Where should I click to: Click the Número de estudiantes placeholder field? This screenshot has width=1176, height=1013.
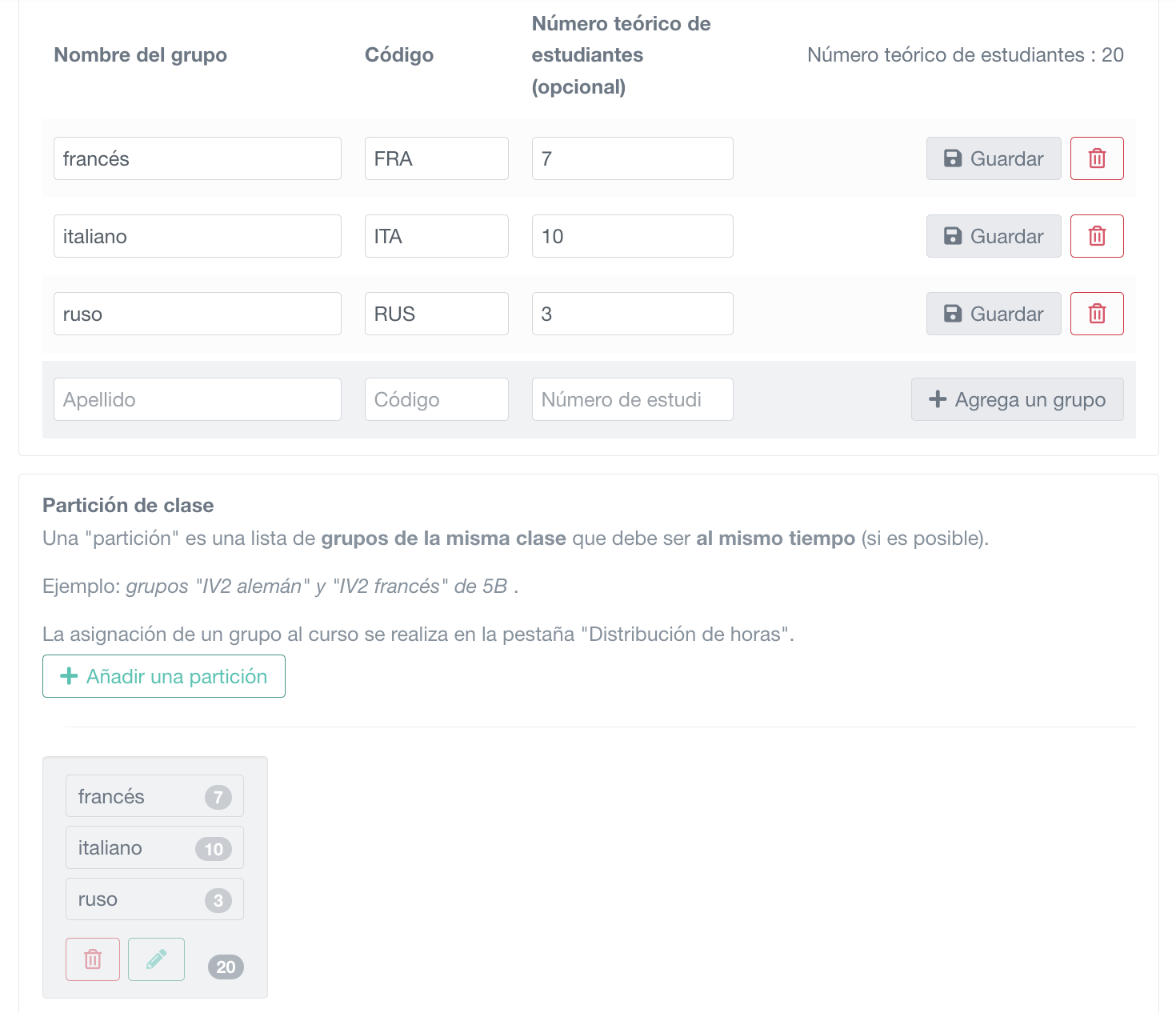[632, 399]
